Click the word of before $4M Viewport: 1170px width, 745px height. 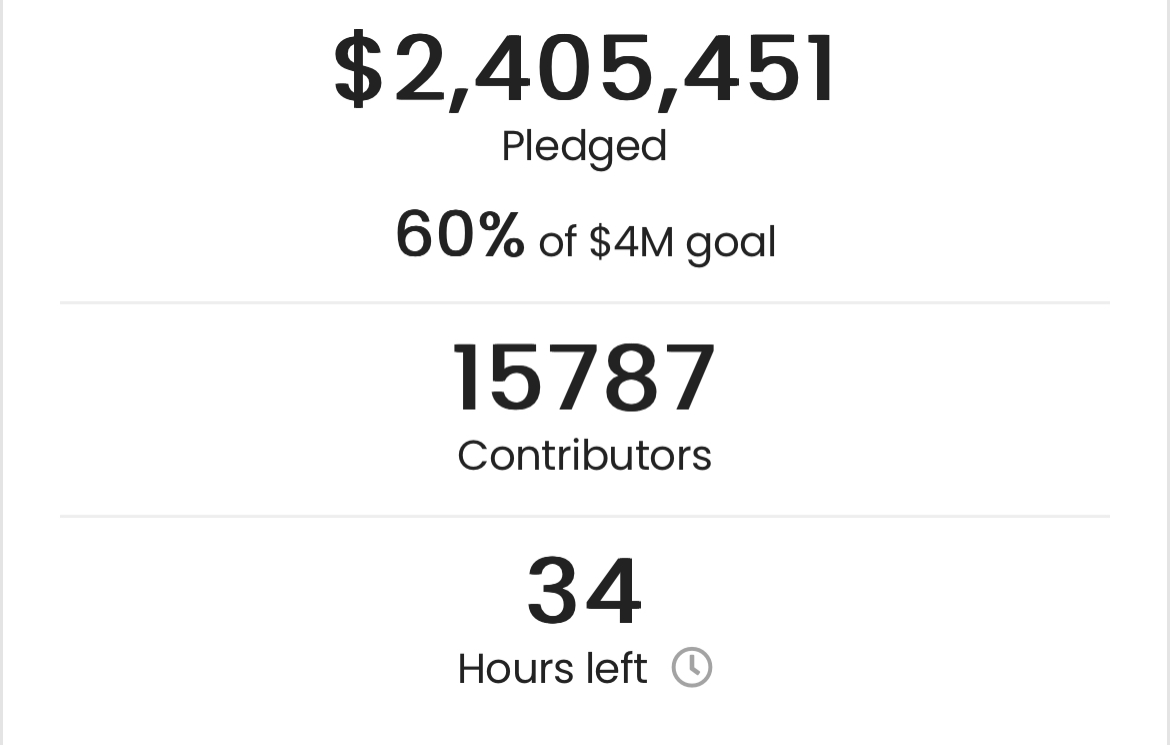click(557, 243)
